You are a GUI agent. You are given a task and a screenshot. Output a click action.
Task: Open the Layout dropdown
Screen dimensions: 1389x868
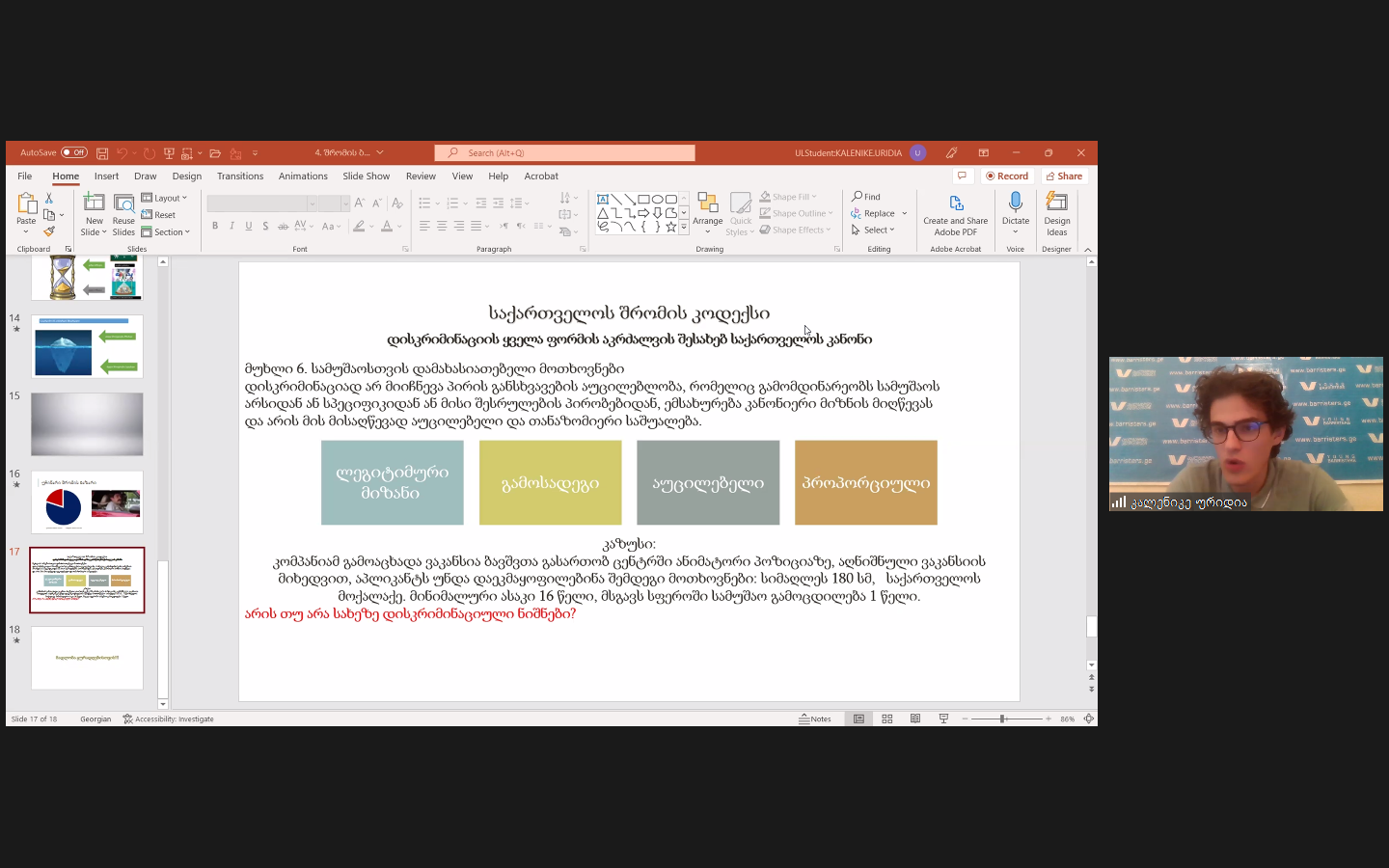165,198
